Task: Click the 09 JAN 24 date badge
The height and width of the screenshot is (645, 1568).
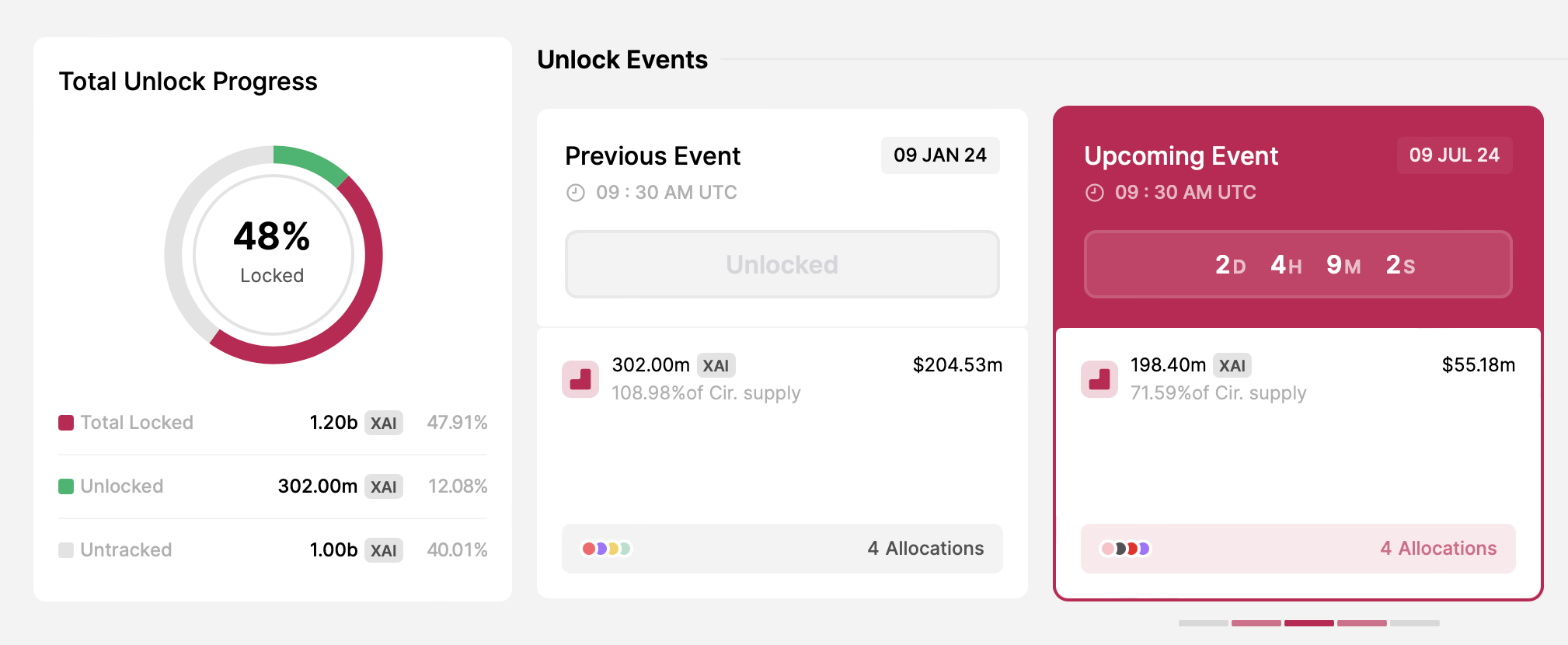Action: (939, 155)
